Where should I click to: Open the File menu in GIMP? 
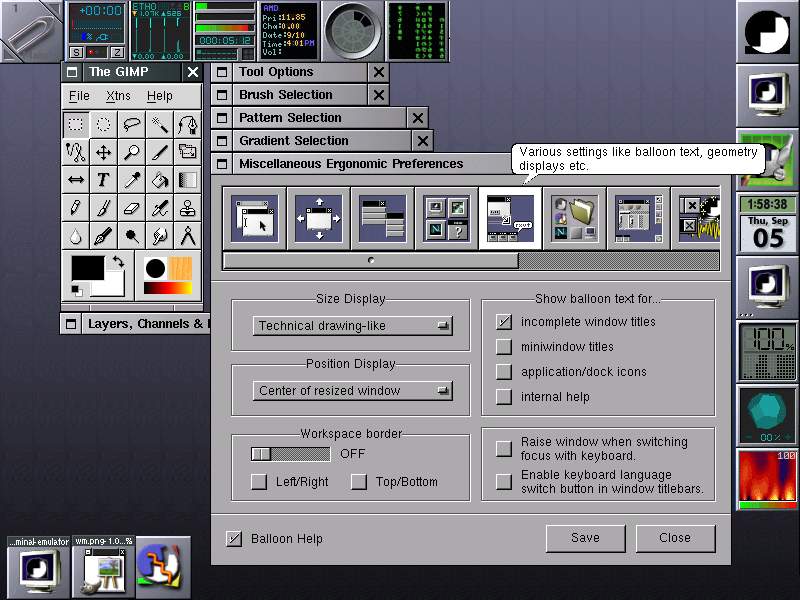[79, 96]
